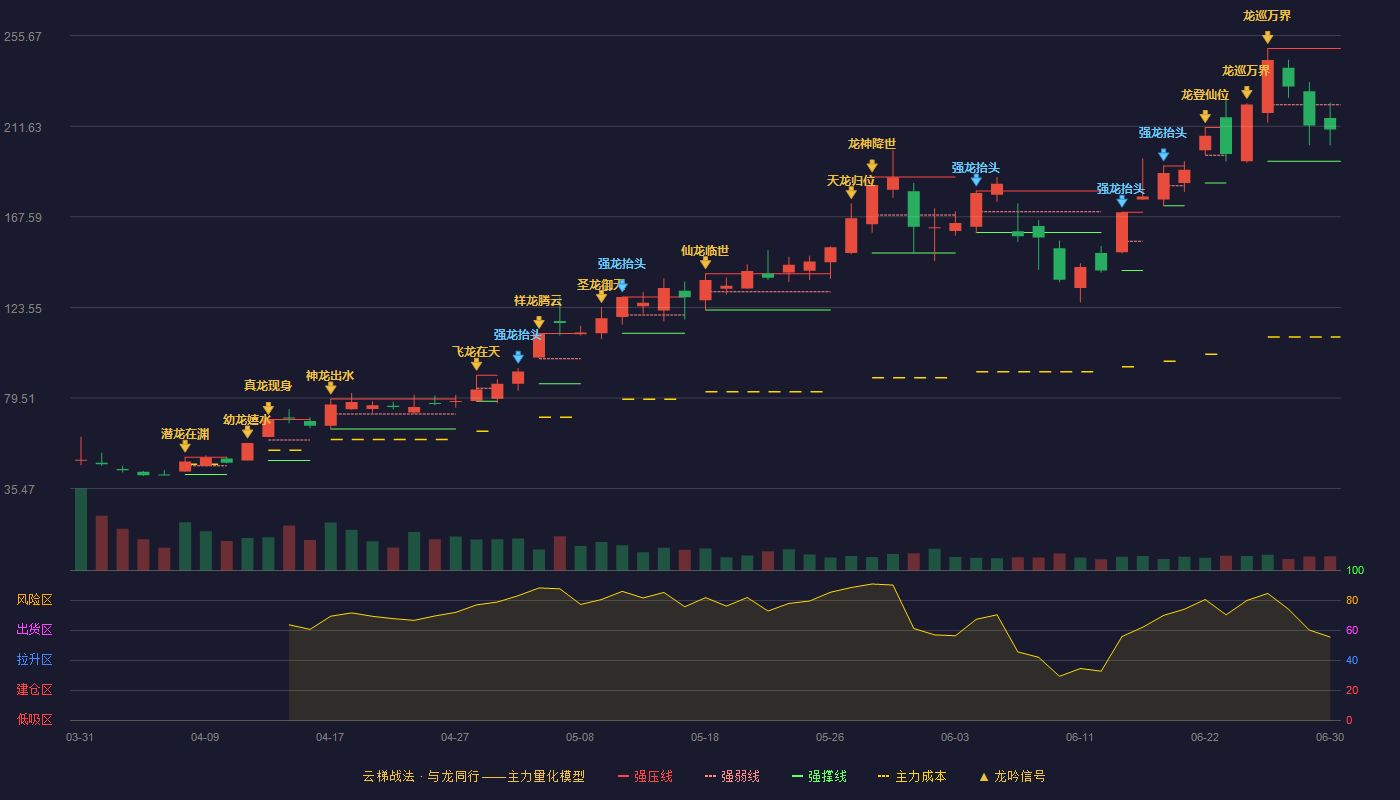Screen dimensions: 1400x800
Task: Click the 06-11 date axis label
Action: 1080,737
